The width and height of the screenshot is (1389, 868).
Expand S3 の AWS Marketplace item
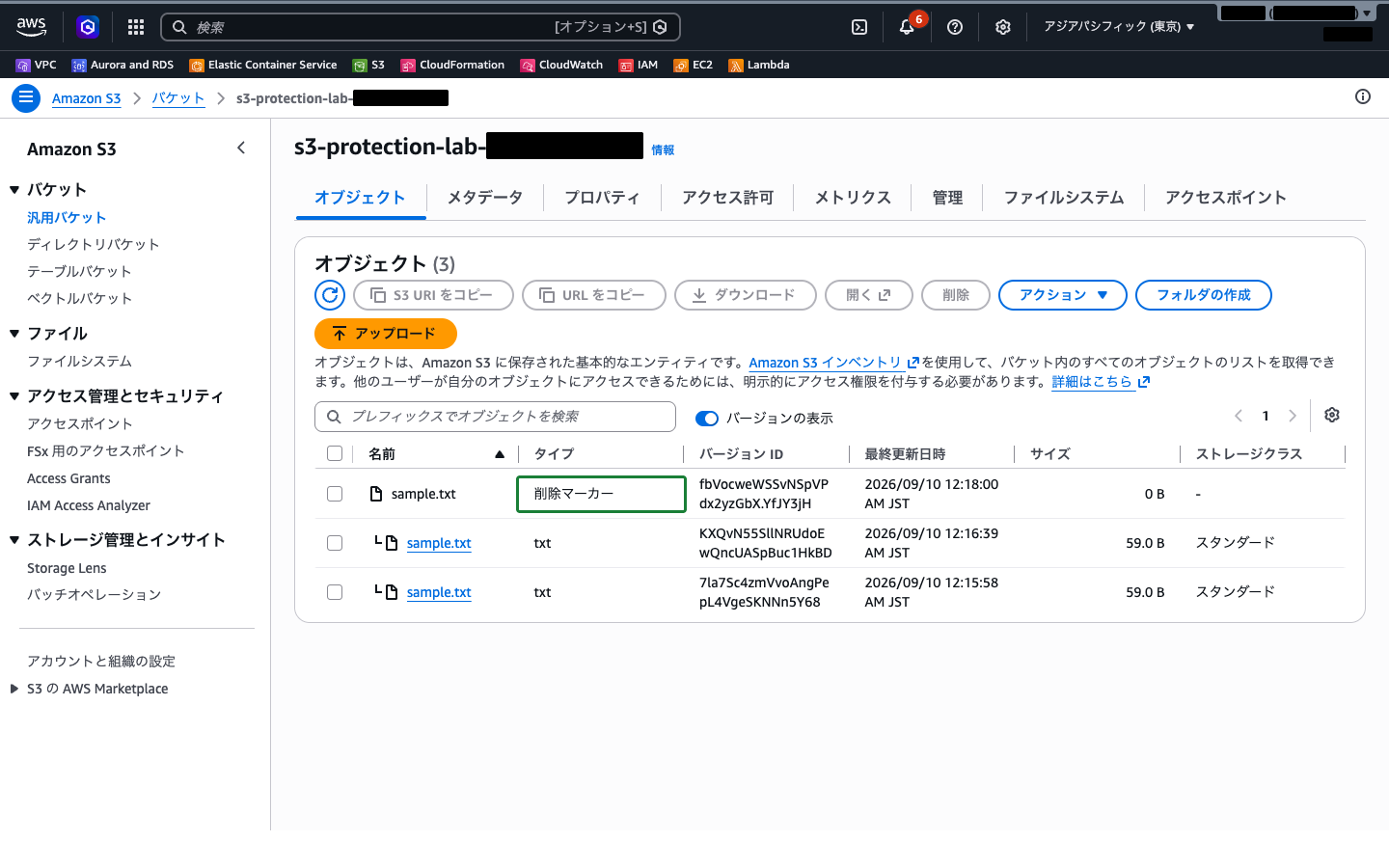[14, 689]
